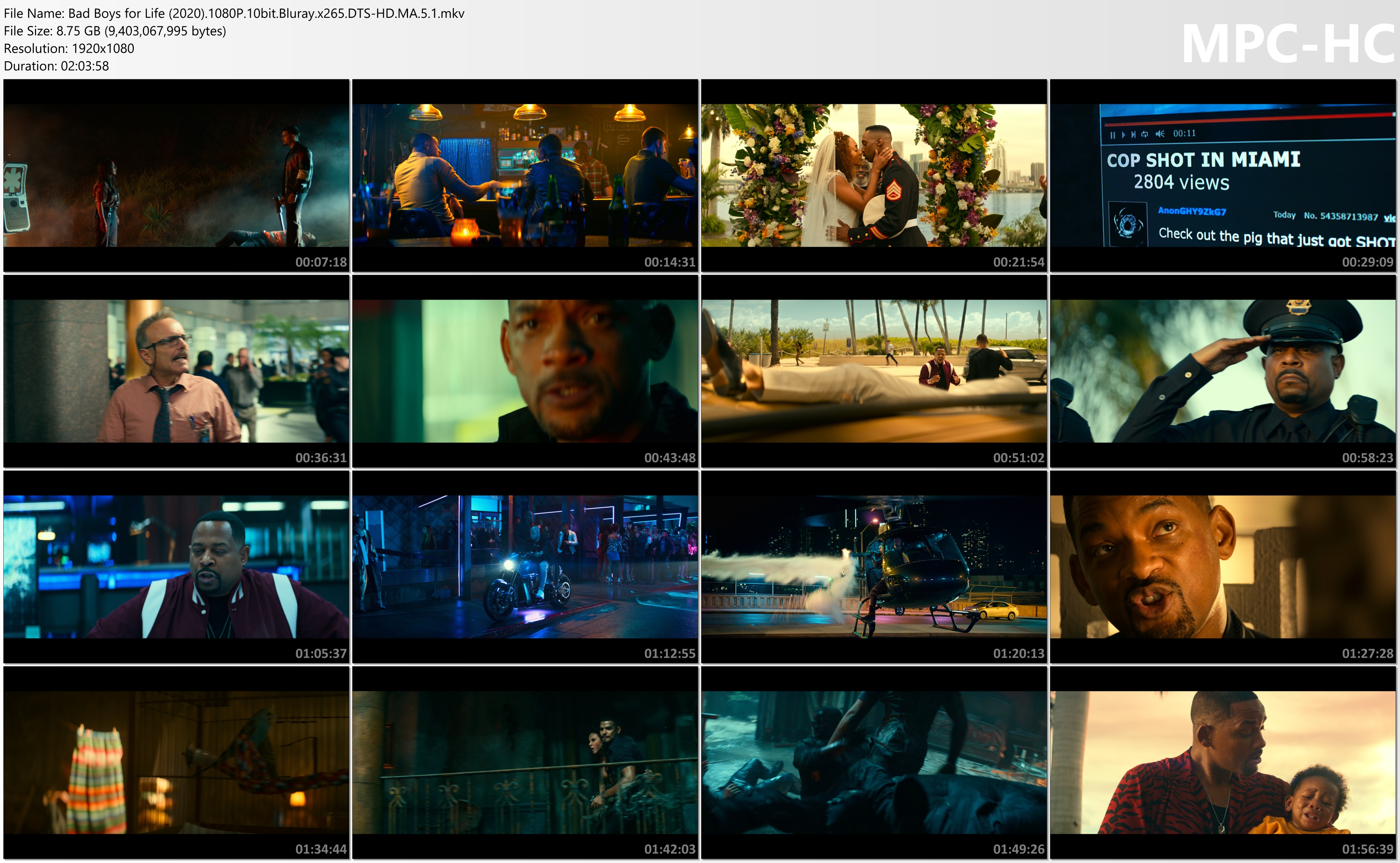
Task: Click the saluting officer thumbnail at 00:58:23
Action: [1222, 371]
